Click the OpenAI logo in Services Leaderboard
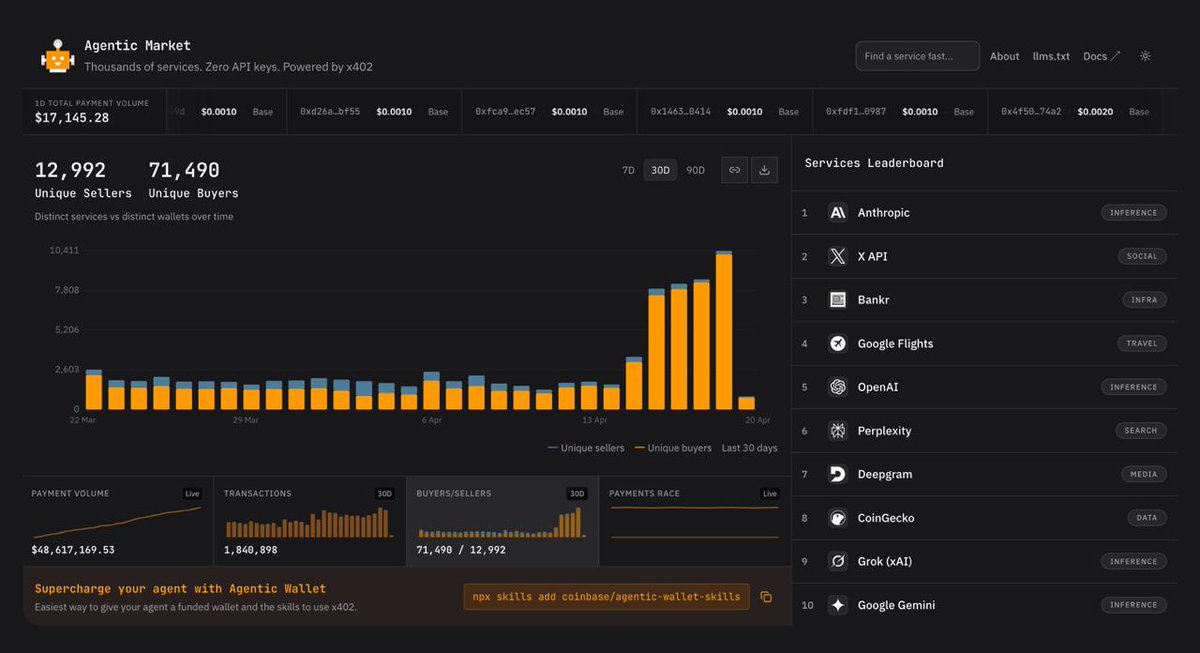The image size is (1200, 653). coord(837,386)
